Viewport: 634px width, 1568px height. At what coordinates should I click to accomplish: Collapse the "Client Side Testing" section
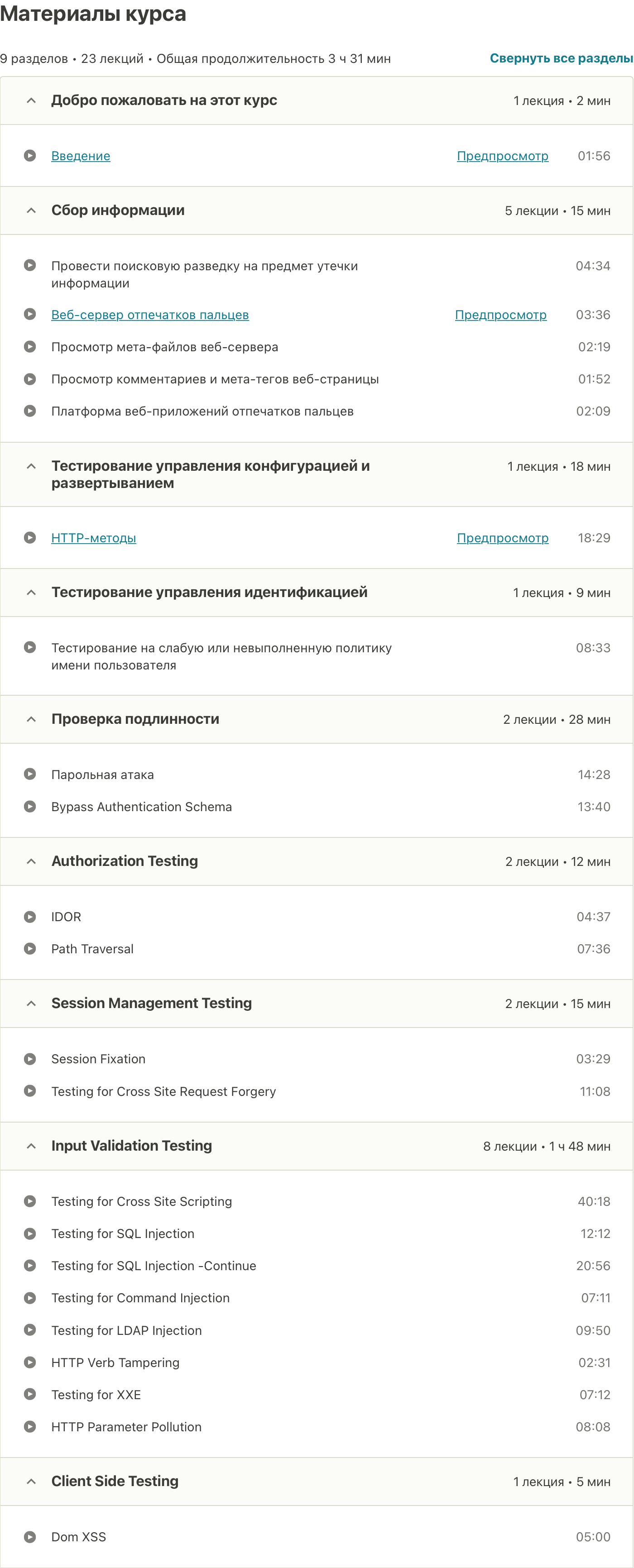(x=32, y=1480)
